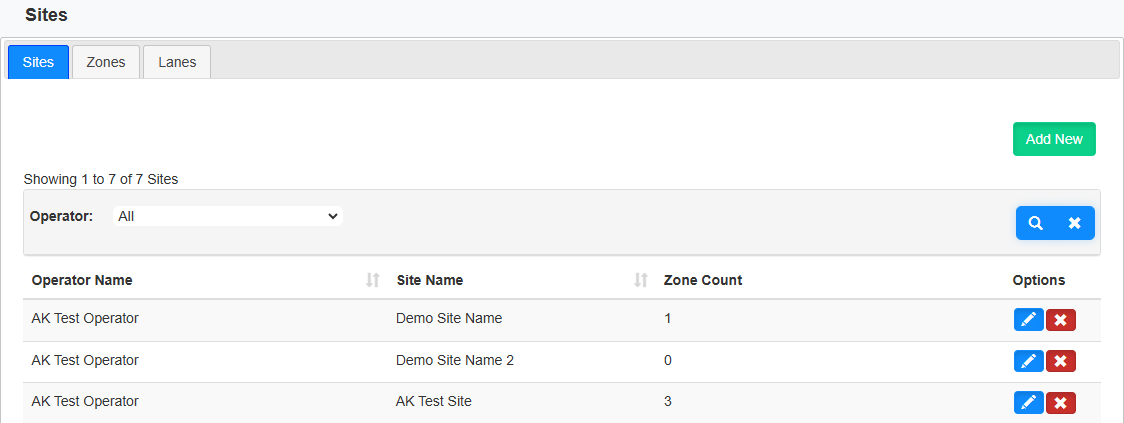Delete the Demo Site Name 2 row
The width and height of the screenshot is (1124, 423).
coord(1061,361)
